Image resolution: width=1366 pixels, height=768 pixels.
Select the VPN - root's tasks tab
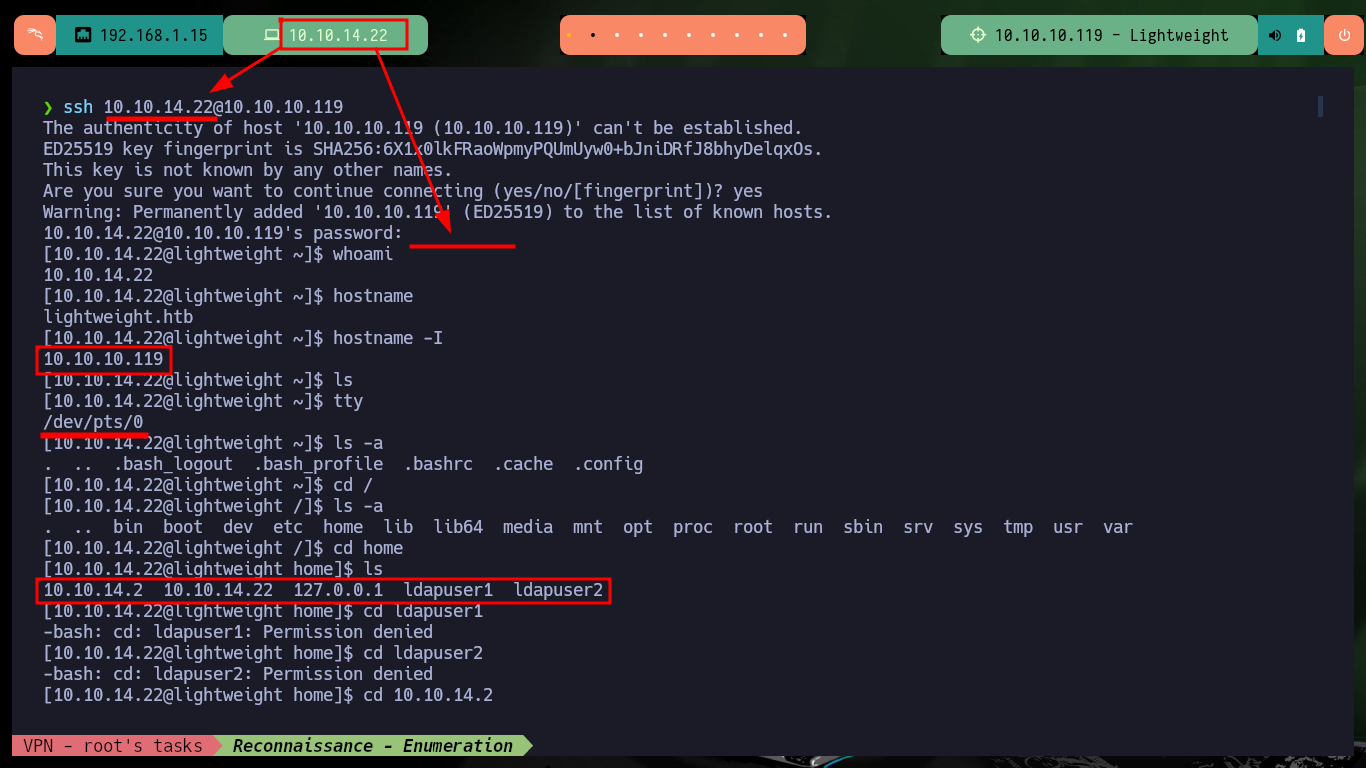[x=112, y=745]
